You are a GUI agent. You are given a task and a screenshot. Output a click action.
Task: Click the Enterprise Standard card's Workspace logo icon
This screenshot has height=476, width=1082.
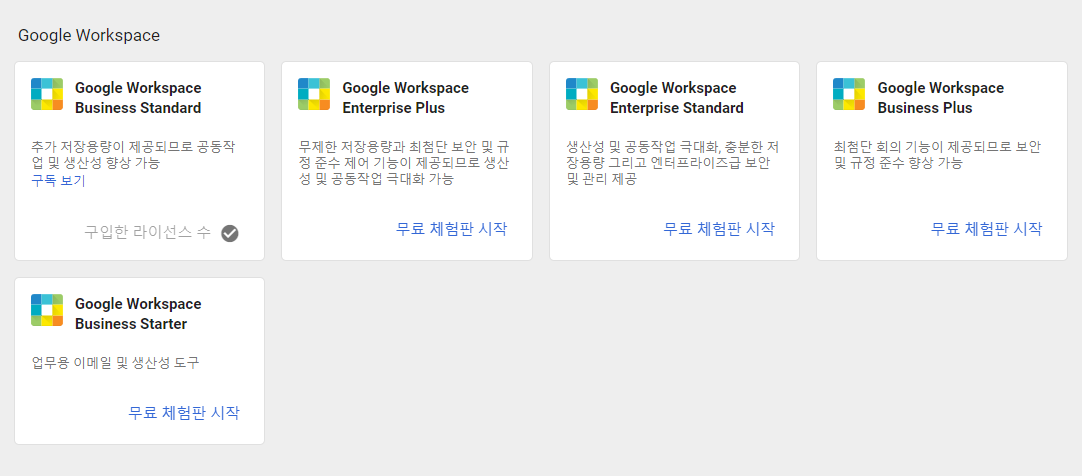pos(582,94)
